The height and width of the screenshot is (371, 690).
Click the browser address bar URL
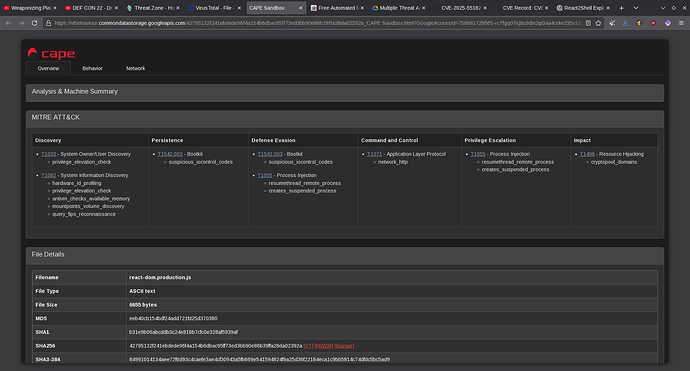tap(317, 23)
